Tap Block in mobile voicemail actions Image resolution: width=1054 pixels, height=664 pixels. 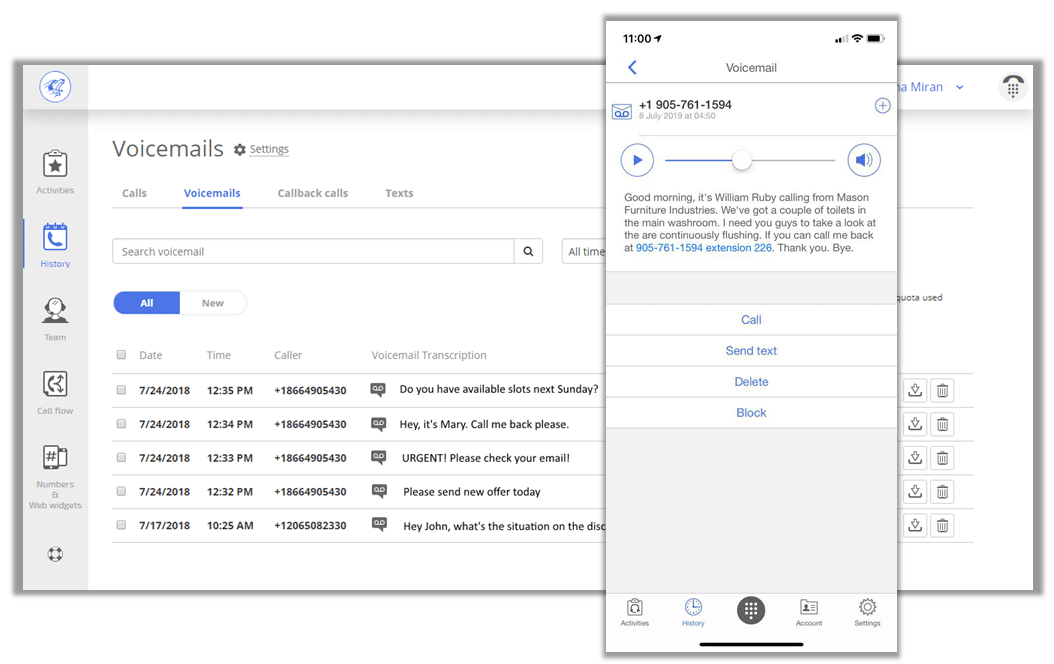751,413
